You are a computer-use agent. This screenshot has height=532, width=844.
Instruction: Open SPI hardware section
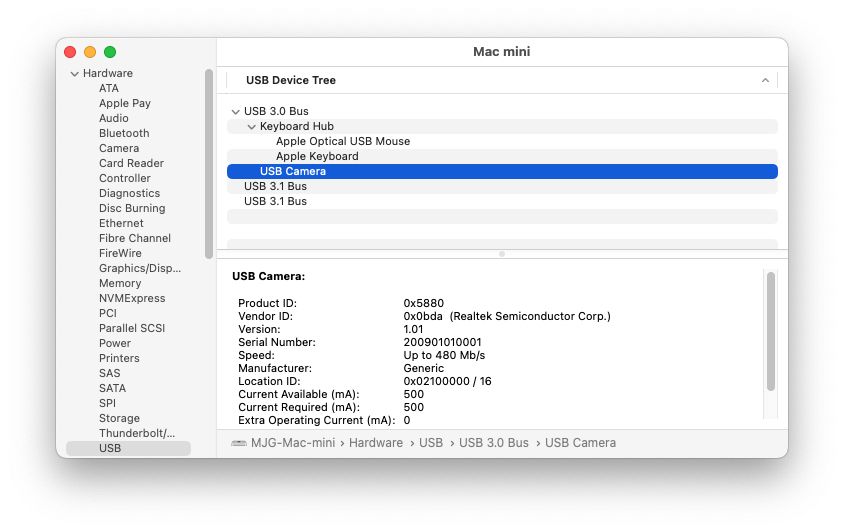point(107,404)
